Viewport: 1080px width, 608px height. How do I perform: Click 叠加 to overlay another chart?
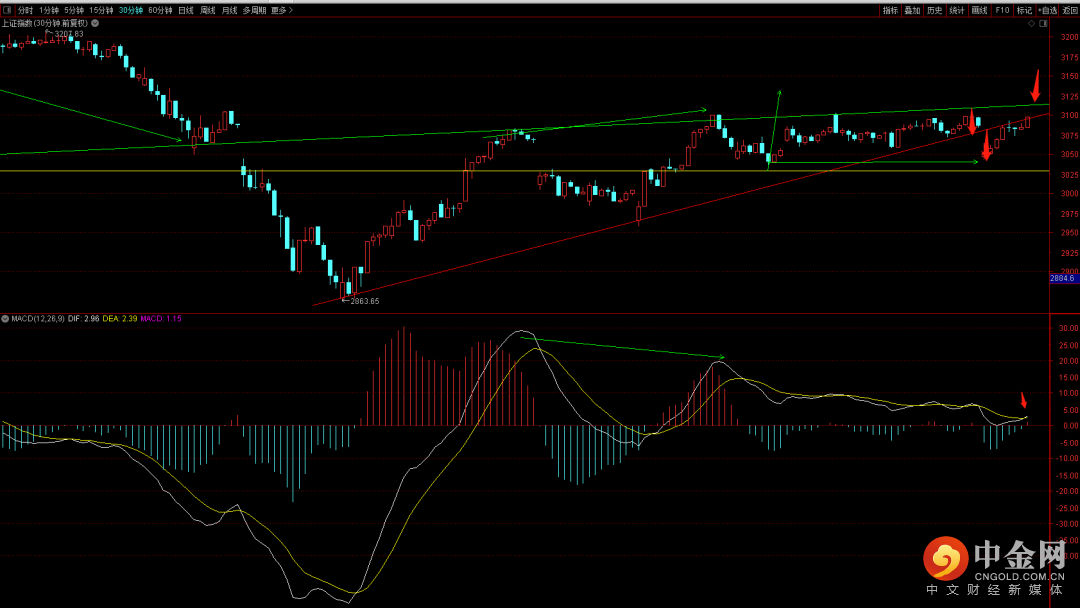tap(912, 10)
